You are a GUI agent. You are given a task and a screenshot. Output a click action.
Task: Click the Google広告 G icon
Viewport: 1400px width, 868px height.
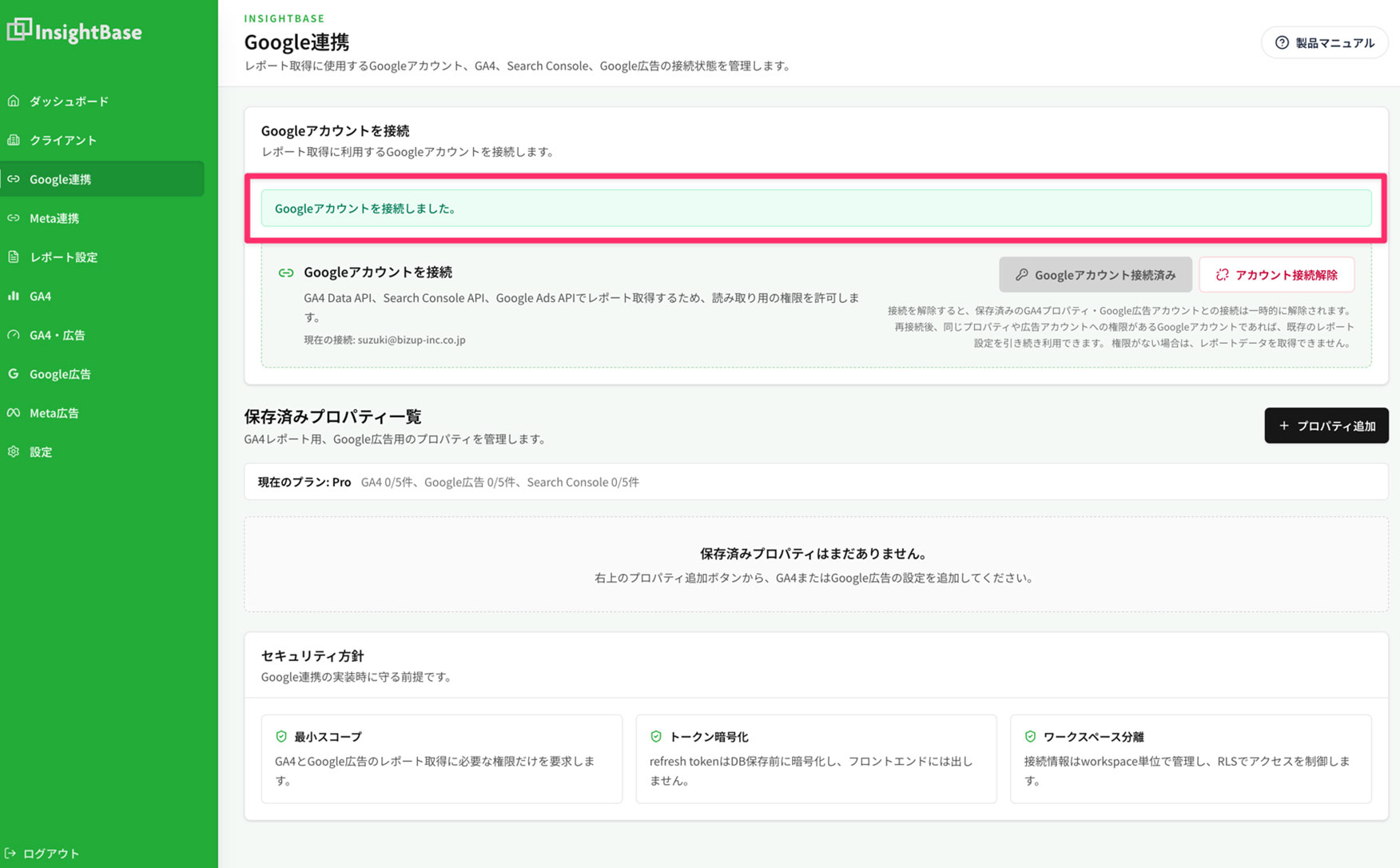[14, 373]
